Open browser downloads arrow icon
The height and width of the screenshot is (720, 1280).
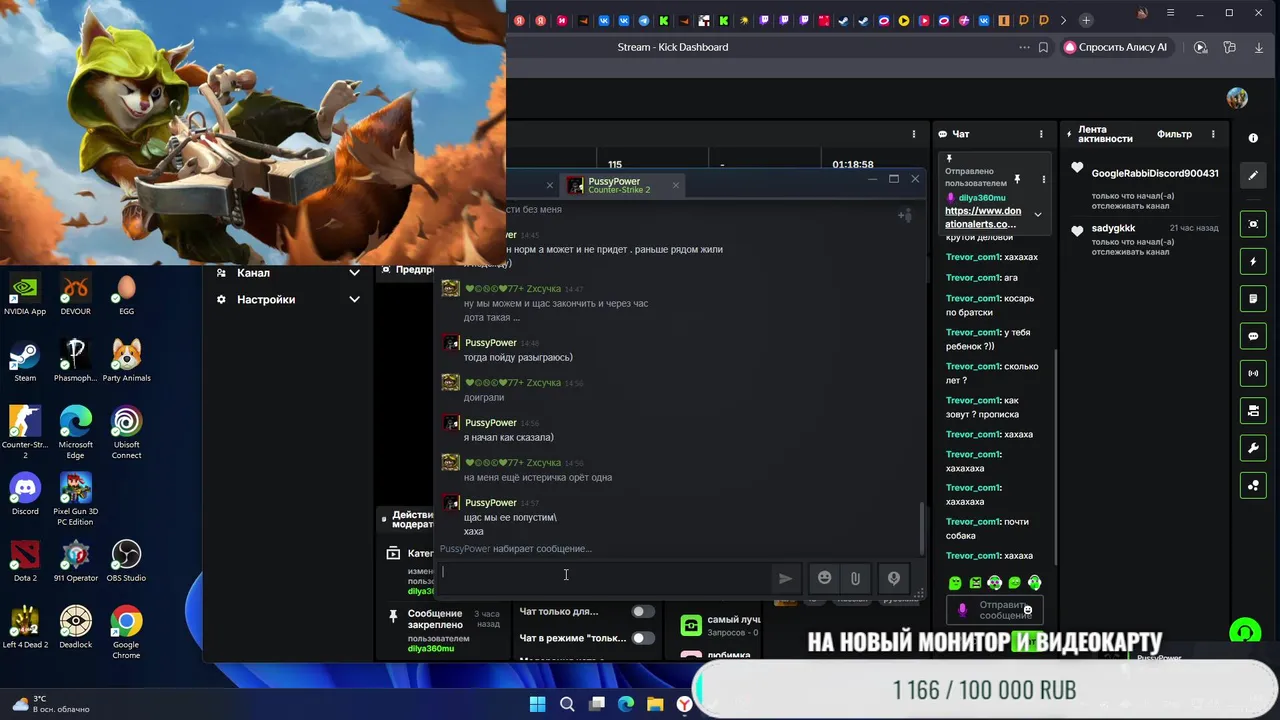pyautogui.click(x=1259, y=47)
